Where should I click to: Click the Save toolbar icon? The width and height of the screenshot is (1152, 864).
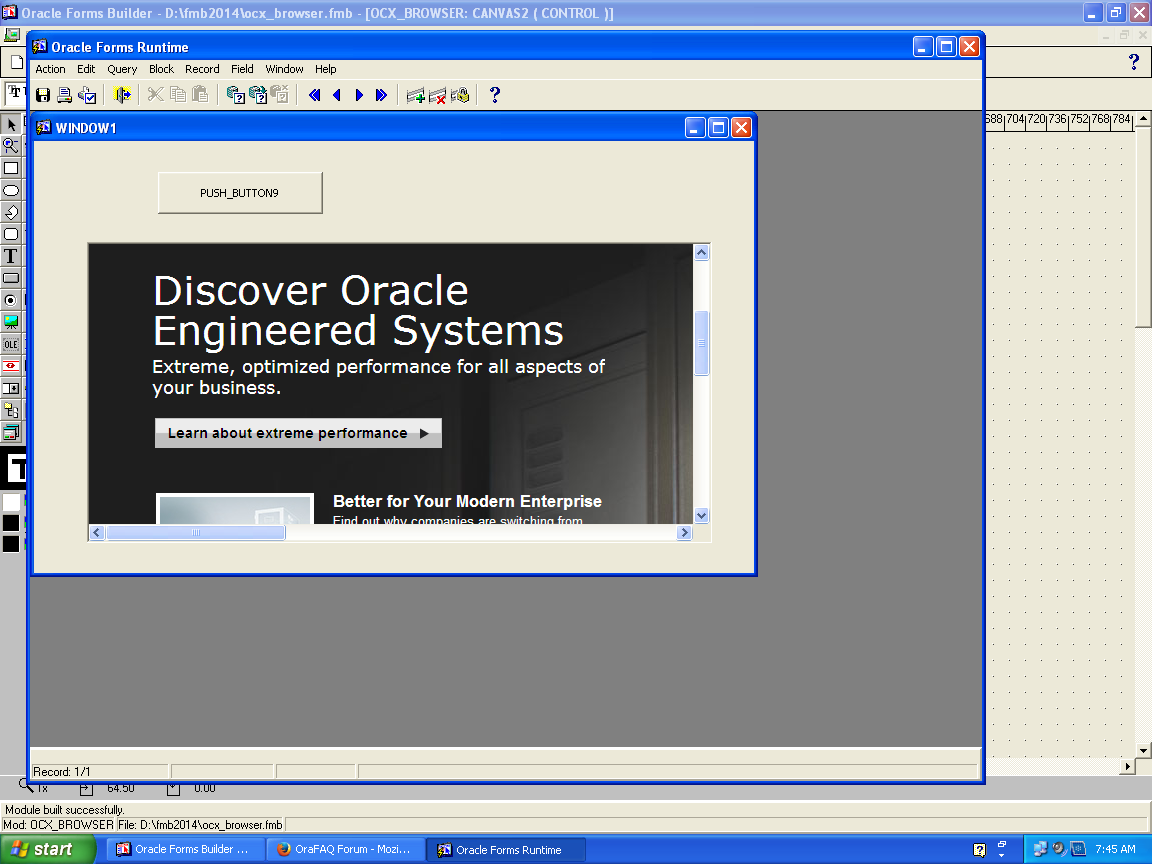point(43,95)
